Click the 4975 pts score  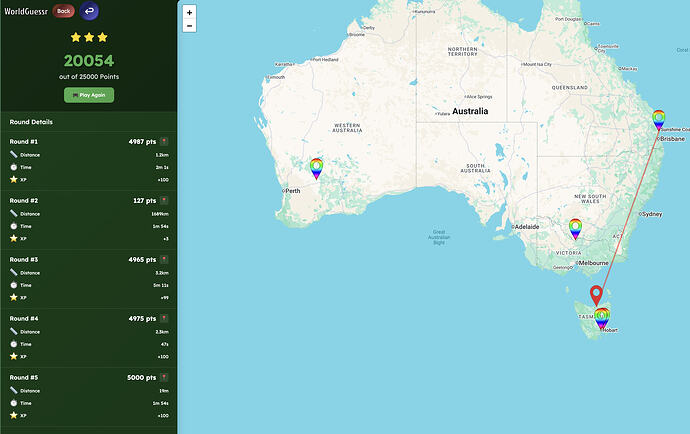click(x=142, y=319)
